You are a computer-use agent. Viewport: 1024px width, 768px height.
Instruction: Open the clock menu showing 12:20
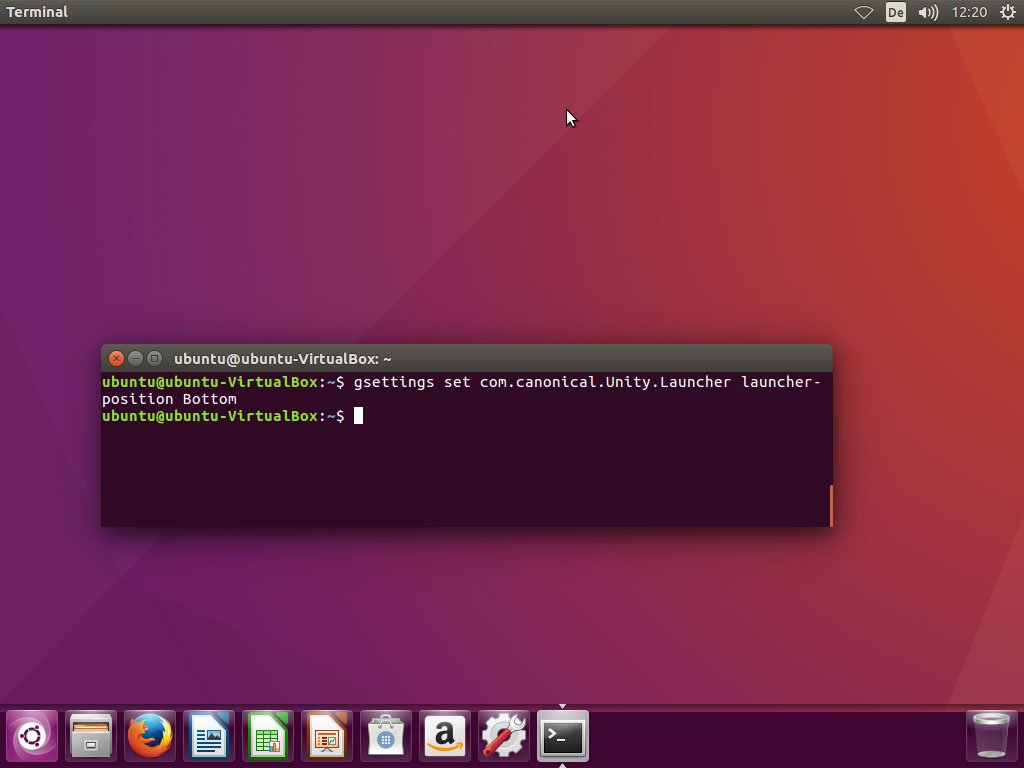pos(969,12)
